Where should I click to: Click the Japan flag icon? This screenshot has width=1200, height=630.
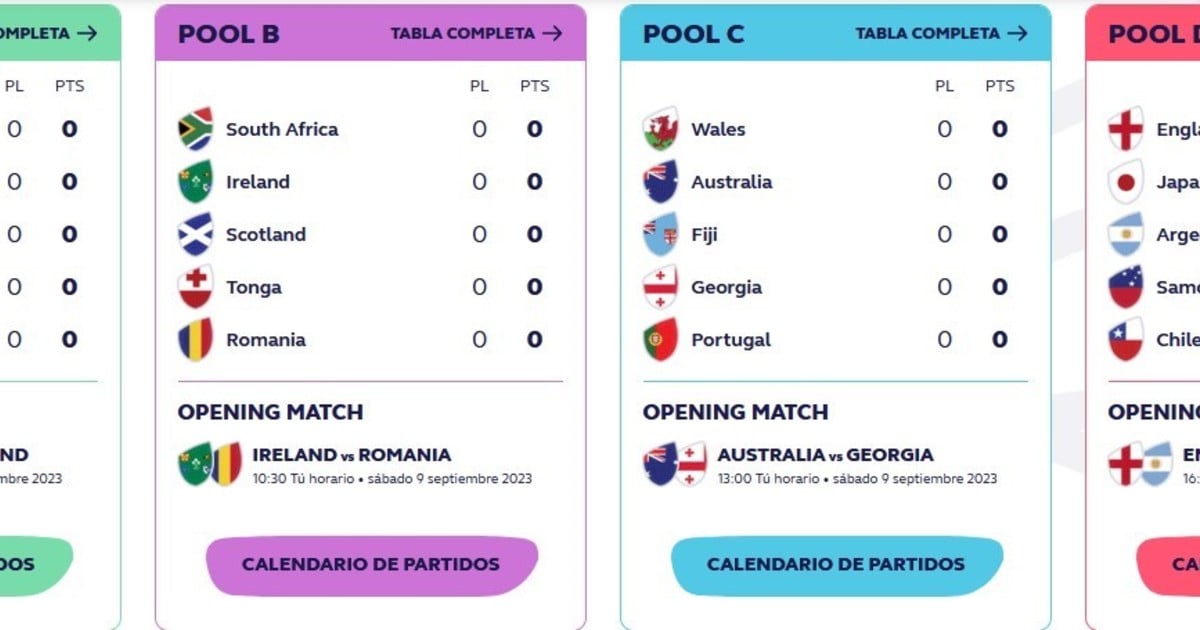[x=1125, y=182]
